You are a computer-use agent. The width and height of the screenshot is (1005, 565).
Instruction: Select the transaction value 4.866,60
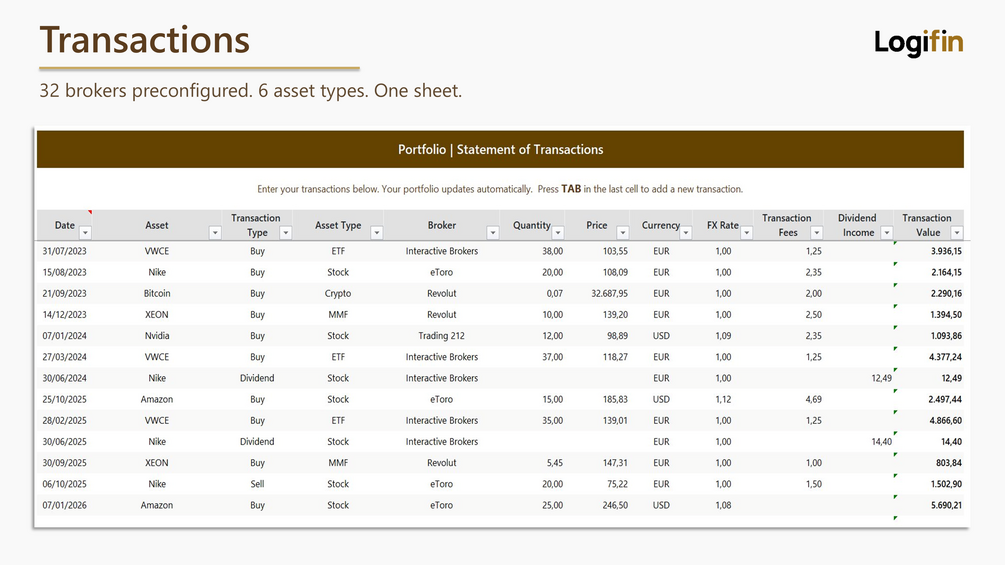click(946, 420)
